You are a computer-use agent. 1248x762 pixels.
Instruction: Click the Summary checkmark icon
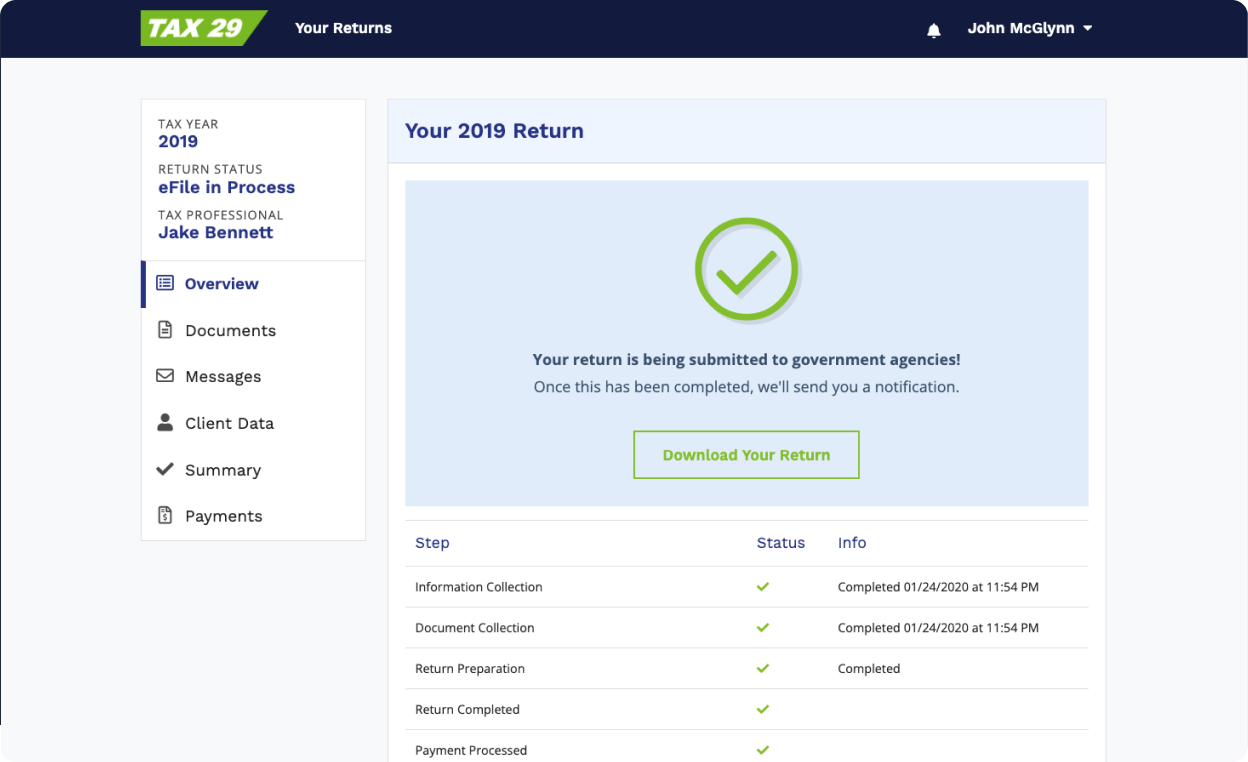[165, 469]
